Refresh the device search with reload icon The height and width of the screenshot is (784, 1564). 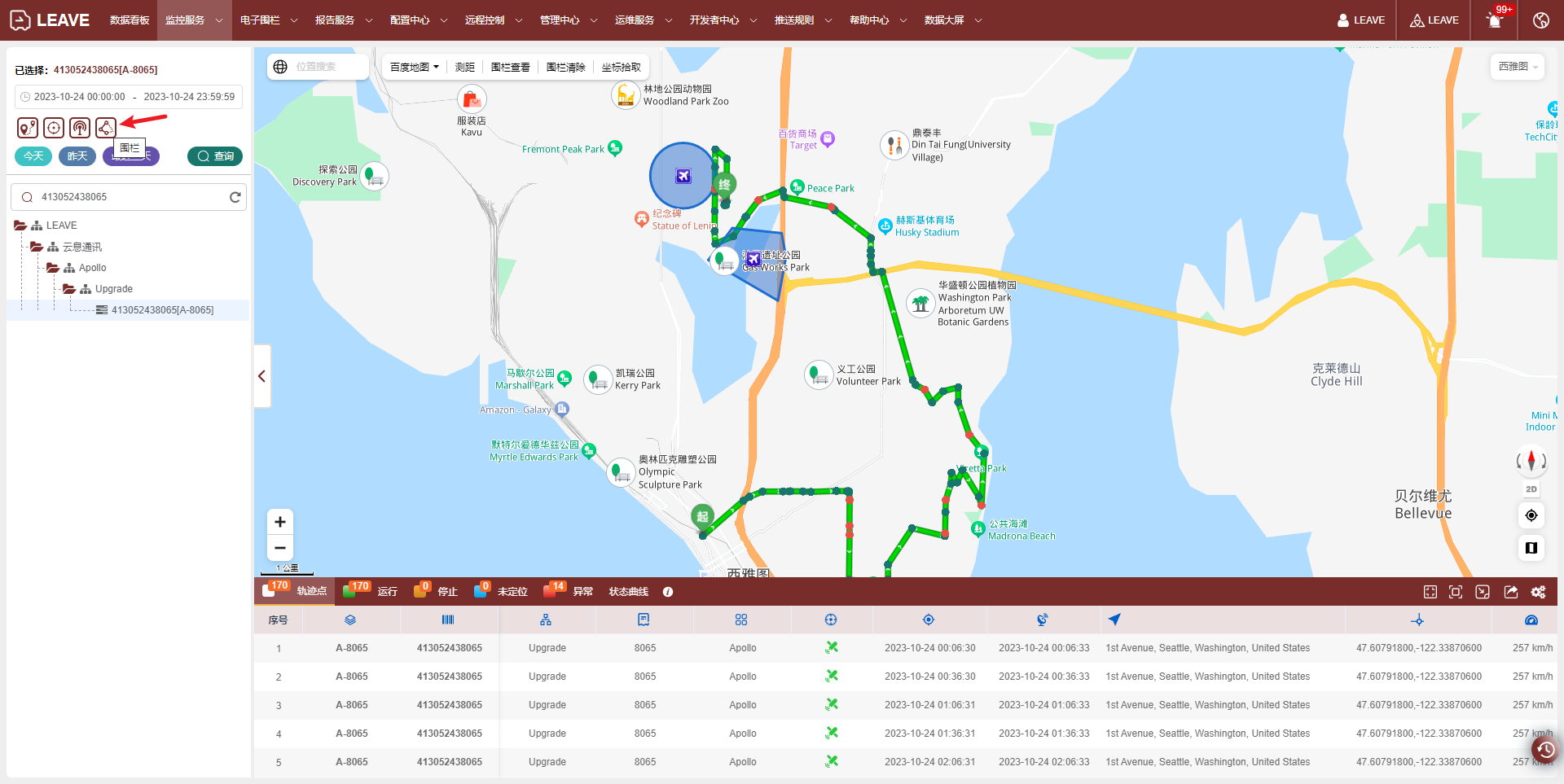(235, 197)
